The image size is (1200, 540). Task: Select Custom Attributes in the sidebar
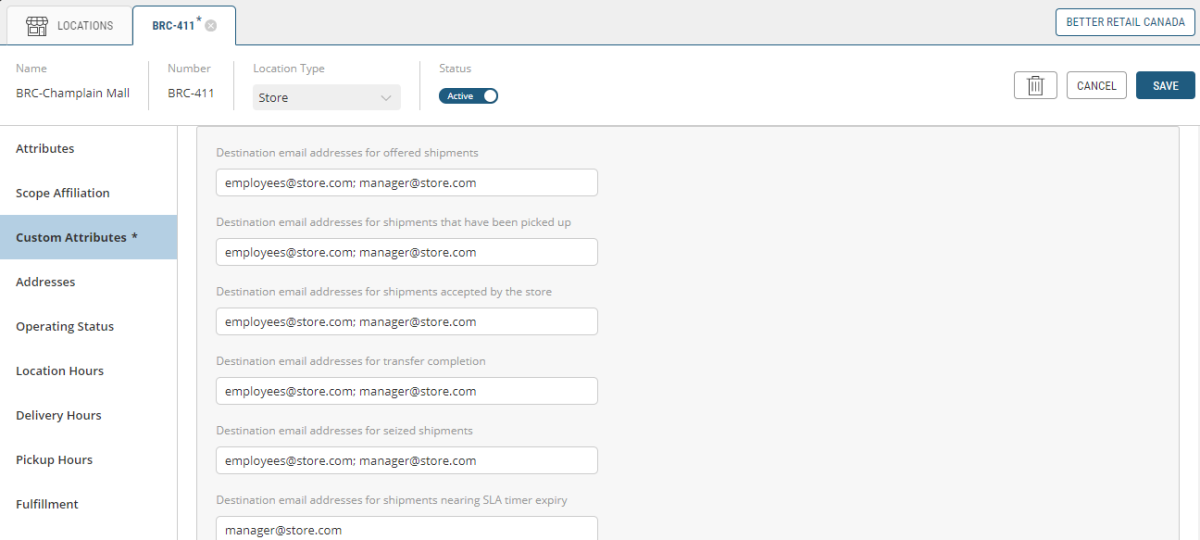point(76,238)
